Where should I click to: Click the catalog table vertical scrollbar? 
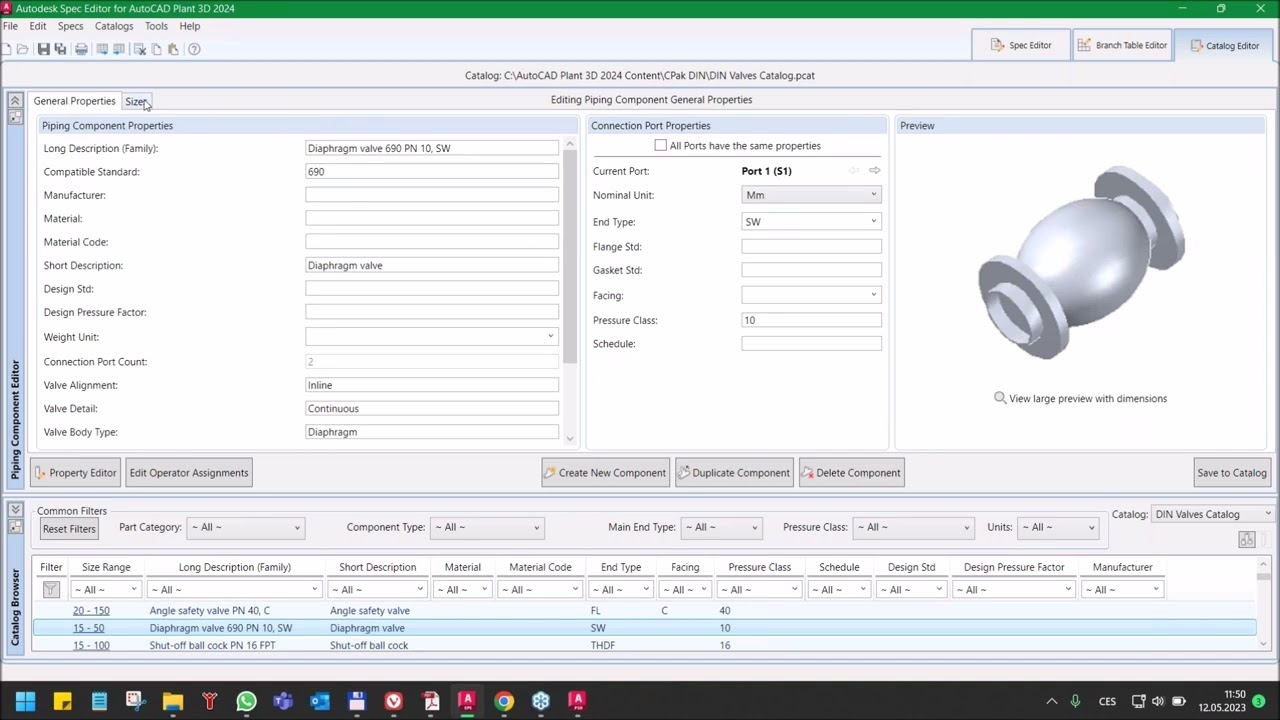click(1263, 605)
